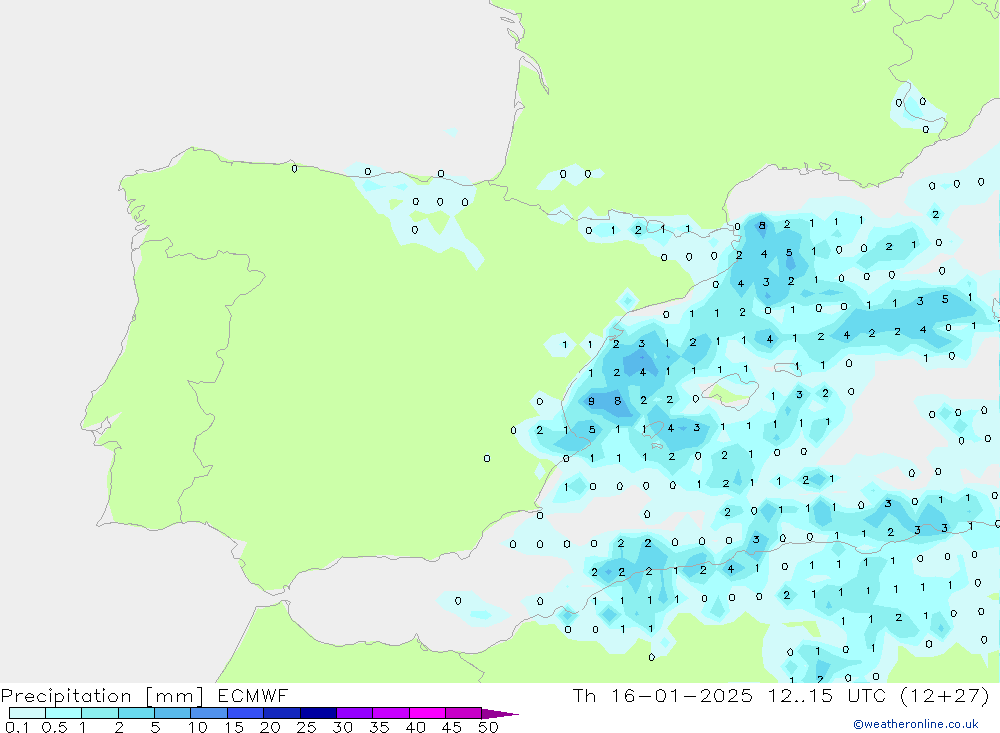Pick the magenta swatch between 40 and 45
The image size is (1000, 733).
click(426, 713)
